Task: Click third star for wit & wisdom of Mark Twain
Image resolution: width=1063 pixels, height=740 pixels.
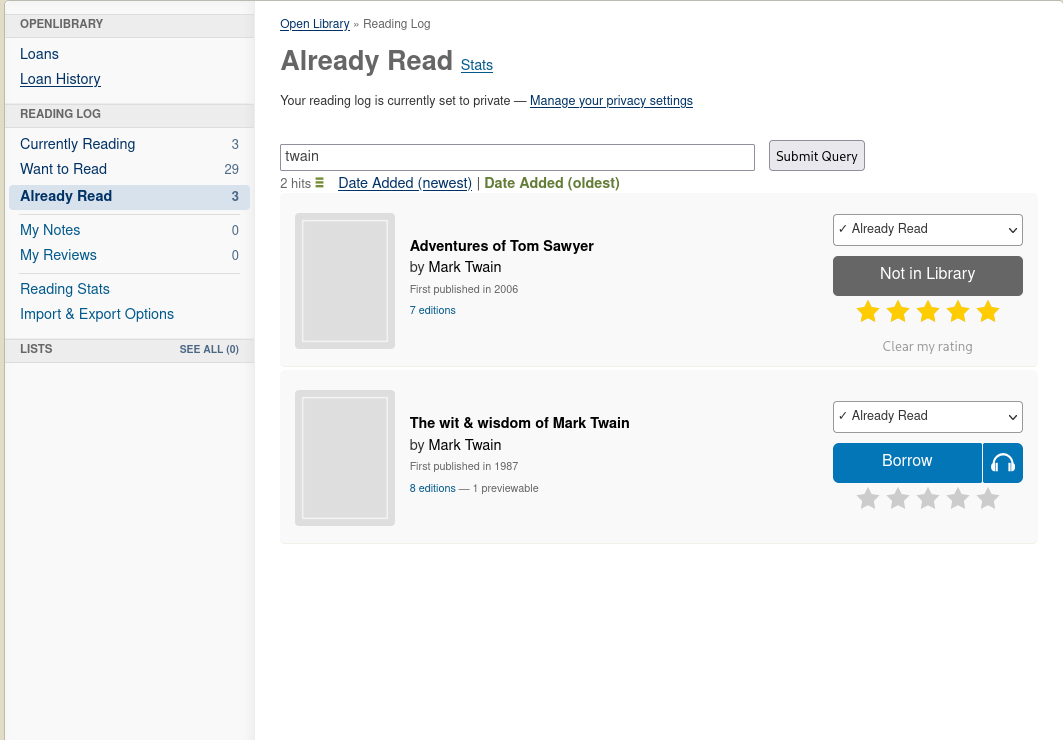Action: coord(927,499)
